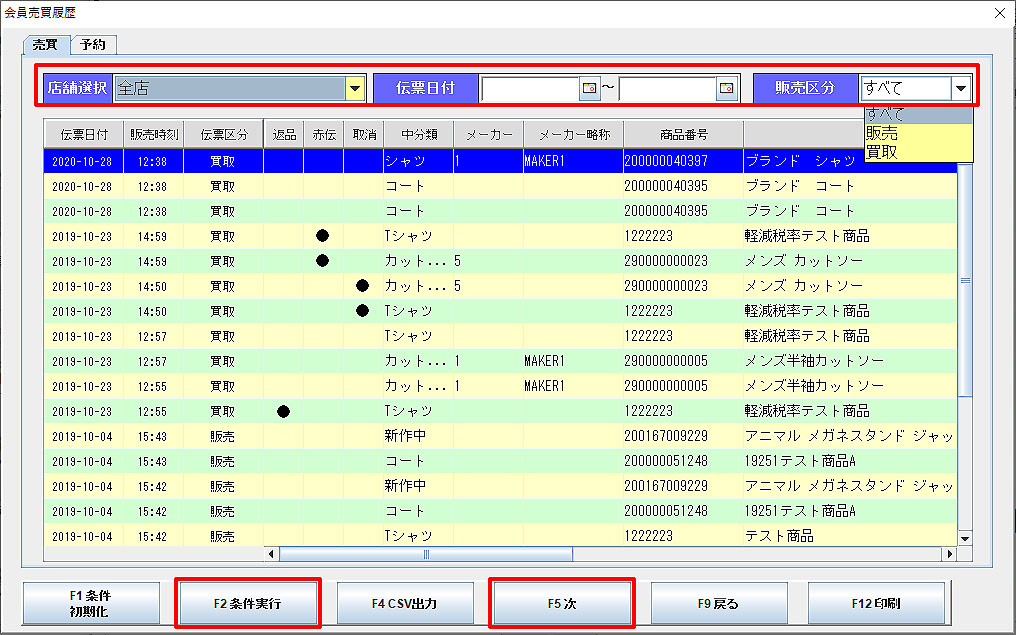Image resolution: width=1016 pixels, height=635 pixels.
Task: Expand the 販売区分 dropdown arrow
Action: click(961, 89)
